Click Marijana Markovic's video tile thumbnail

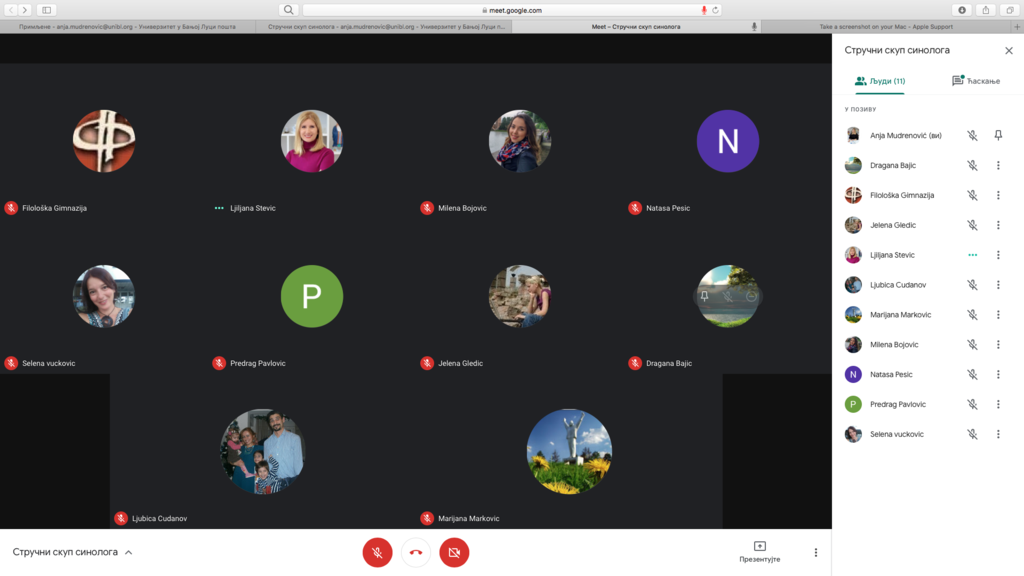coord(569,451)
